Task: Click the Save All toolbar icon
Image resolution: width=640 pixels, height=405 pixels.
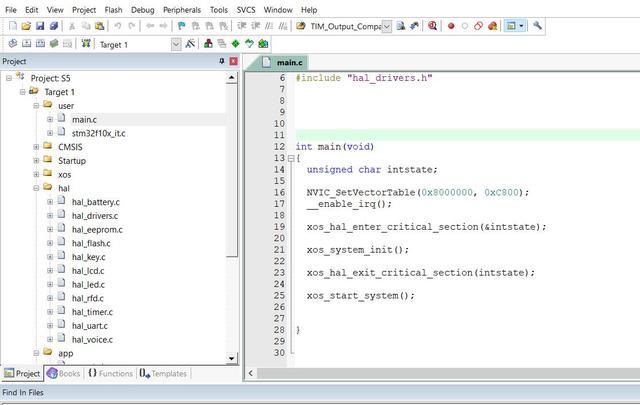Action: 54,26
